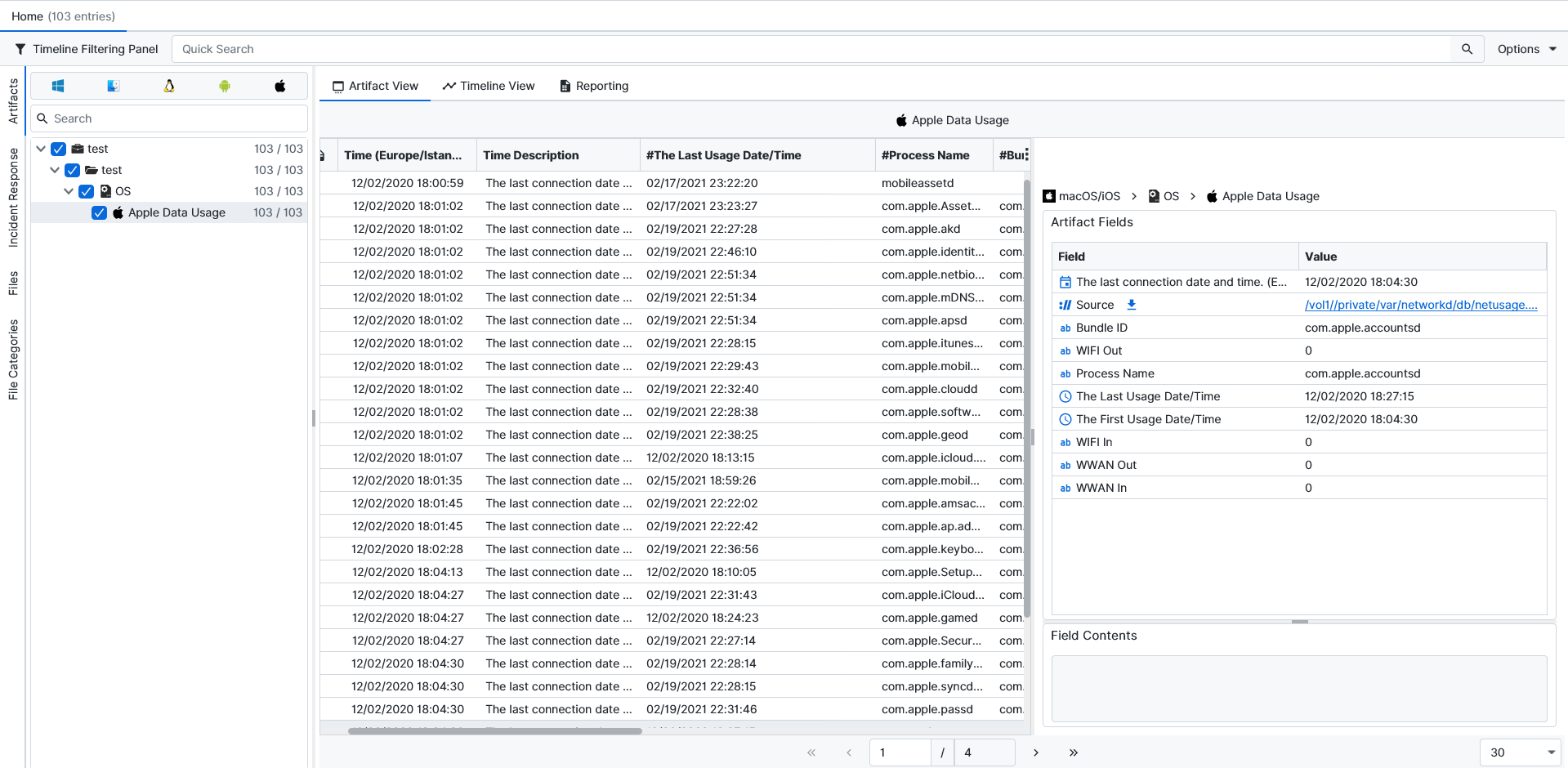This screenshot has height=768, width=1568.
Task: Open the Options dropdown menu
Action: click(1526, 49)
